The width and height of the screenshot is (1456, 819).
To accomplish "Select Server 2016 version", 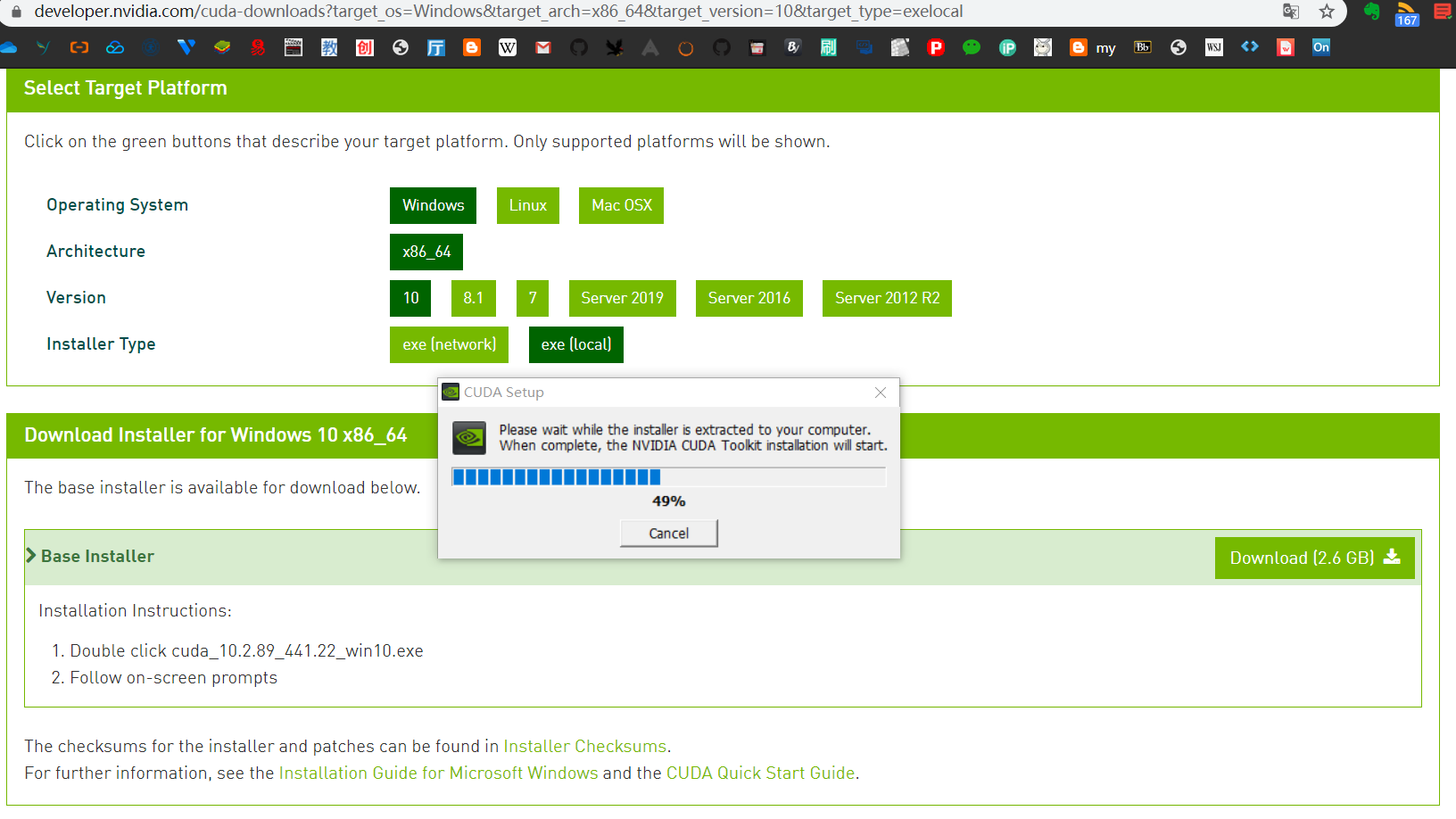I will [749, 298].
